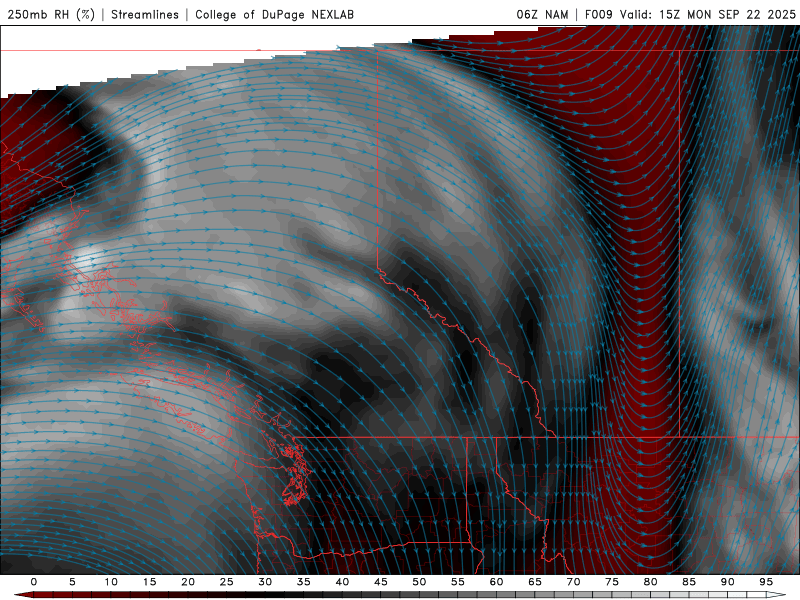Screen dimensions: 800x600
Task: Click the colorbar label '70'
Action: pos(573,582)
